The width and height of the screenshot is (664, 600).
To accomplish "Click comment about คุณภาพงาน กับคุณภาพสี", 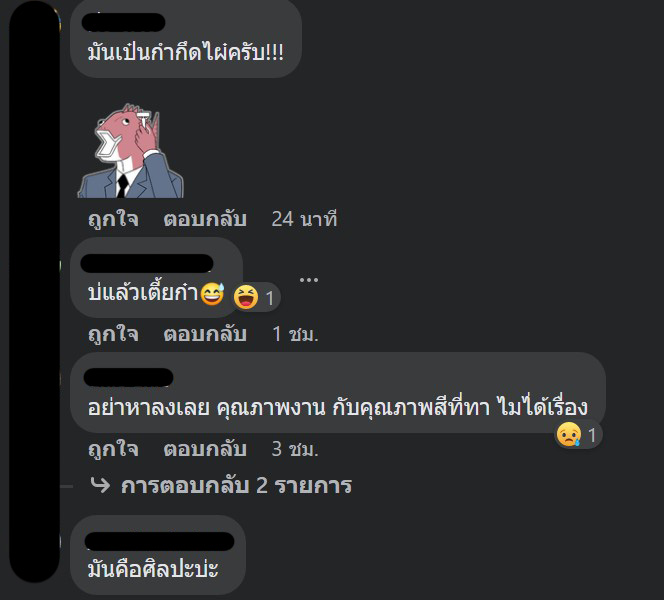I will (338, 407).
